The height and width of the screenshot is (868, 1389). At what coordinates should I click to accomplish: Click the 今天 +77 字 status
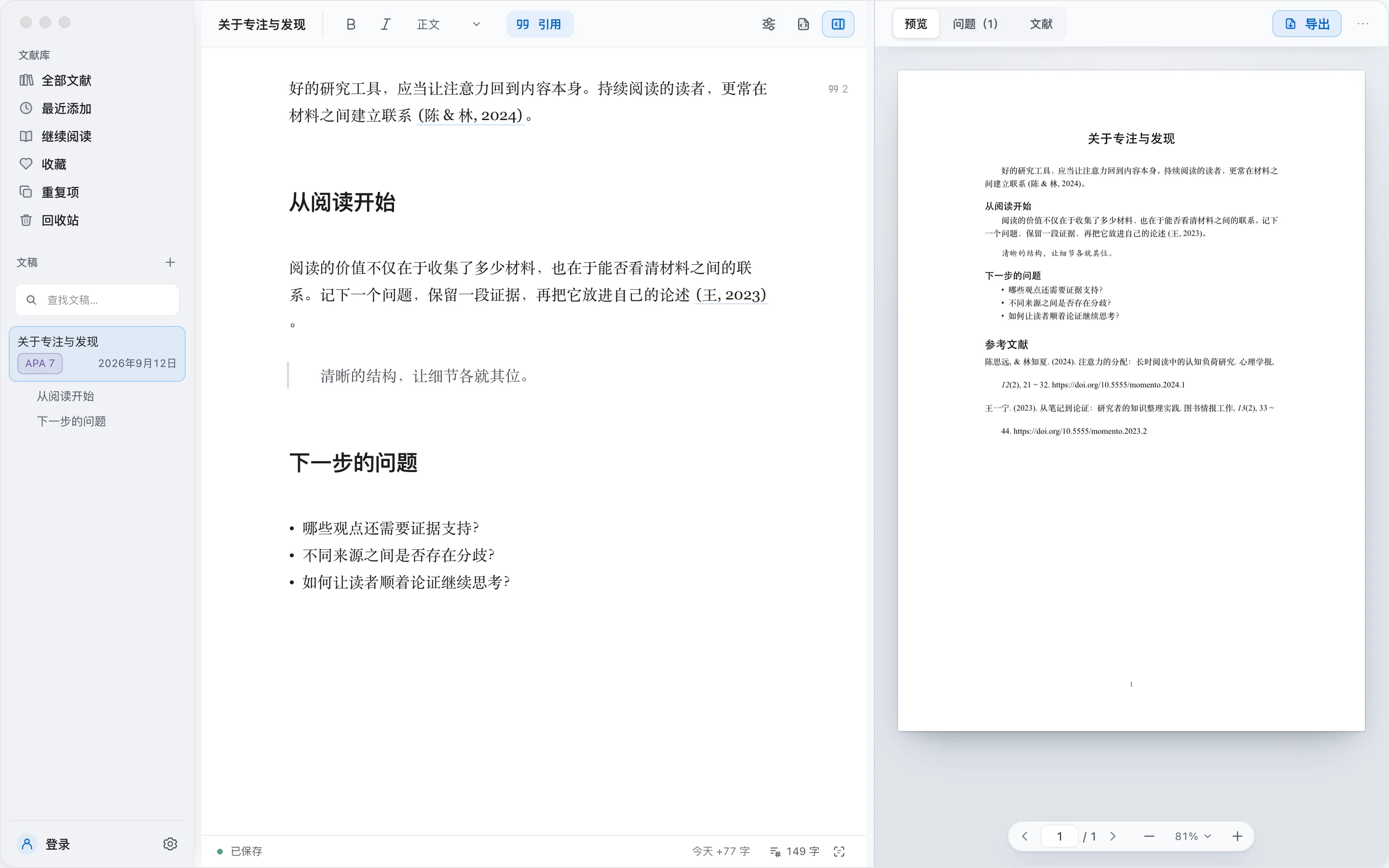click(721, 851)
